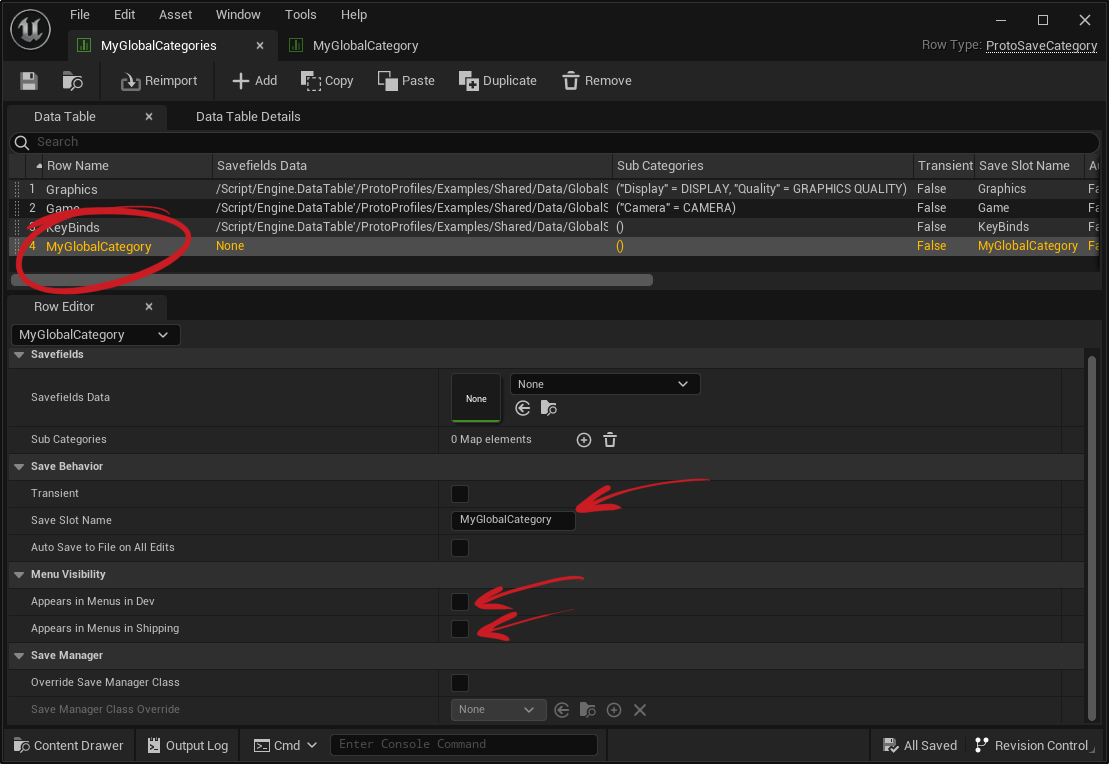Image resolution: width=1109 pixels, height=764 pixels.
Task: Click the Reimport toolbar button
Action: pyautogui.click(x=159, y=81)
